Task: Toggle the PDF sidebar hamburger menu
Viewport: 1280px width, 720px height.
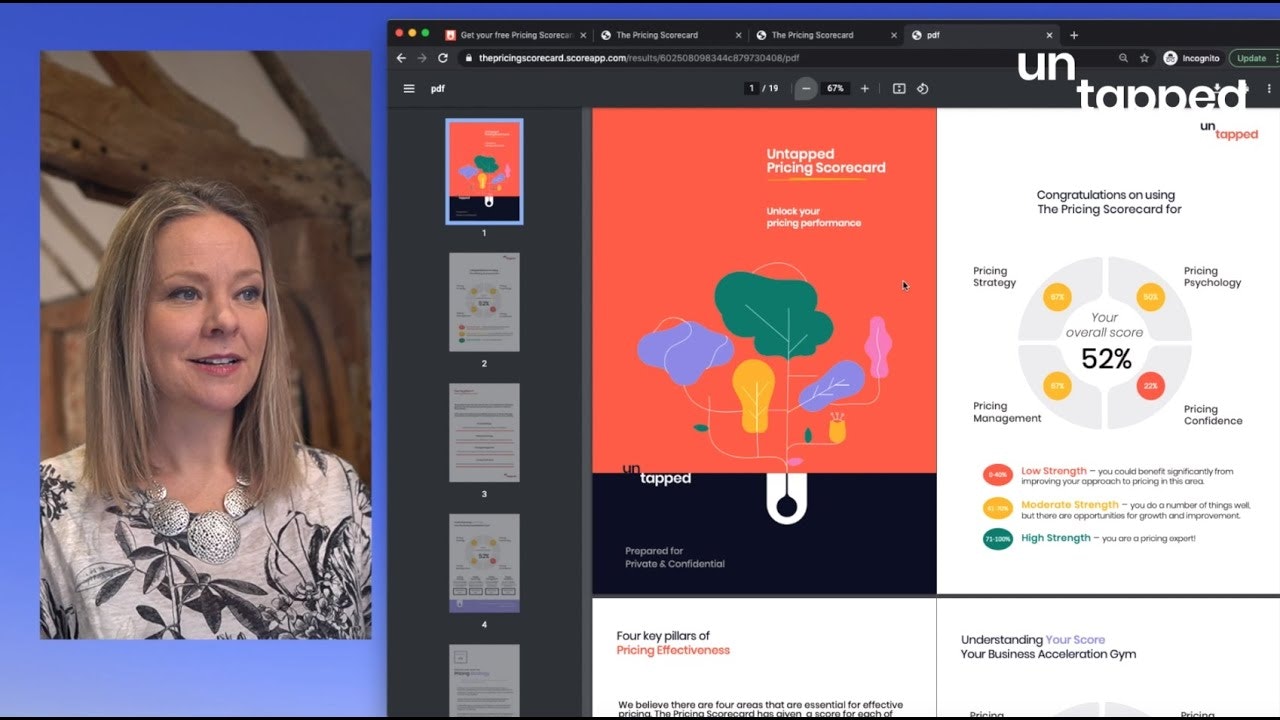Action: click(x=409, y=88)
